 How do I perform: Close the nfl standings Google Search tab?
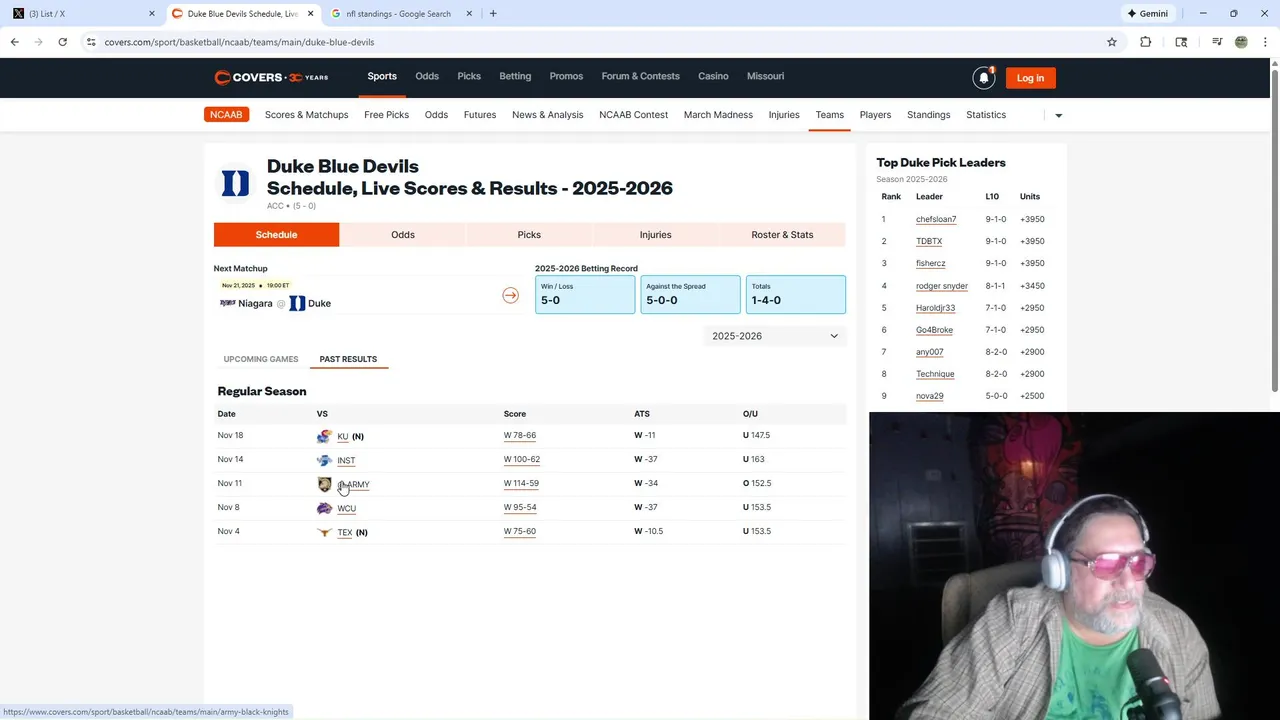click(x=469, y=14)
